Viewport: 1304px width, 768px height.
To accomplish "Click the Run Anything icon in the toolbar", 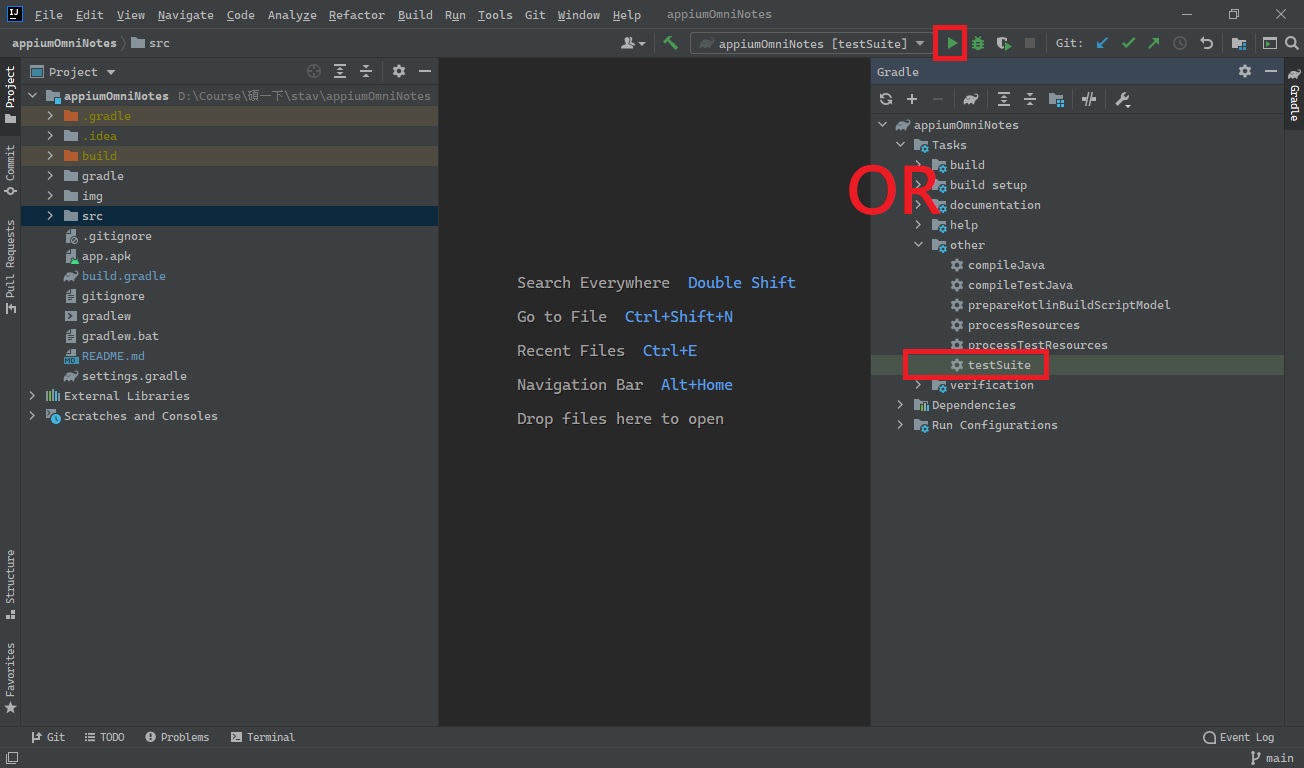I will (1269, 43).
